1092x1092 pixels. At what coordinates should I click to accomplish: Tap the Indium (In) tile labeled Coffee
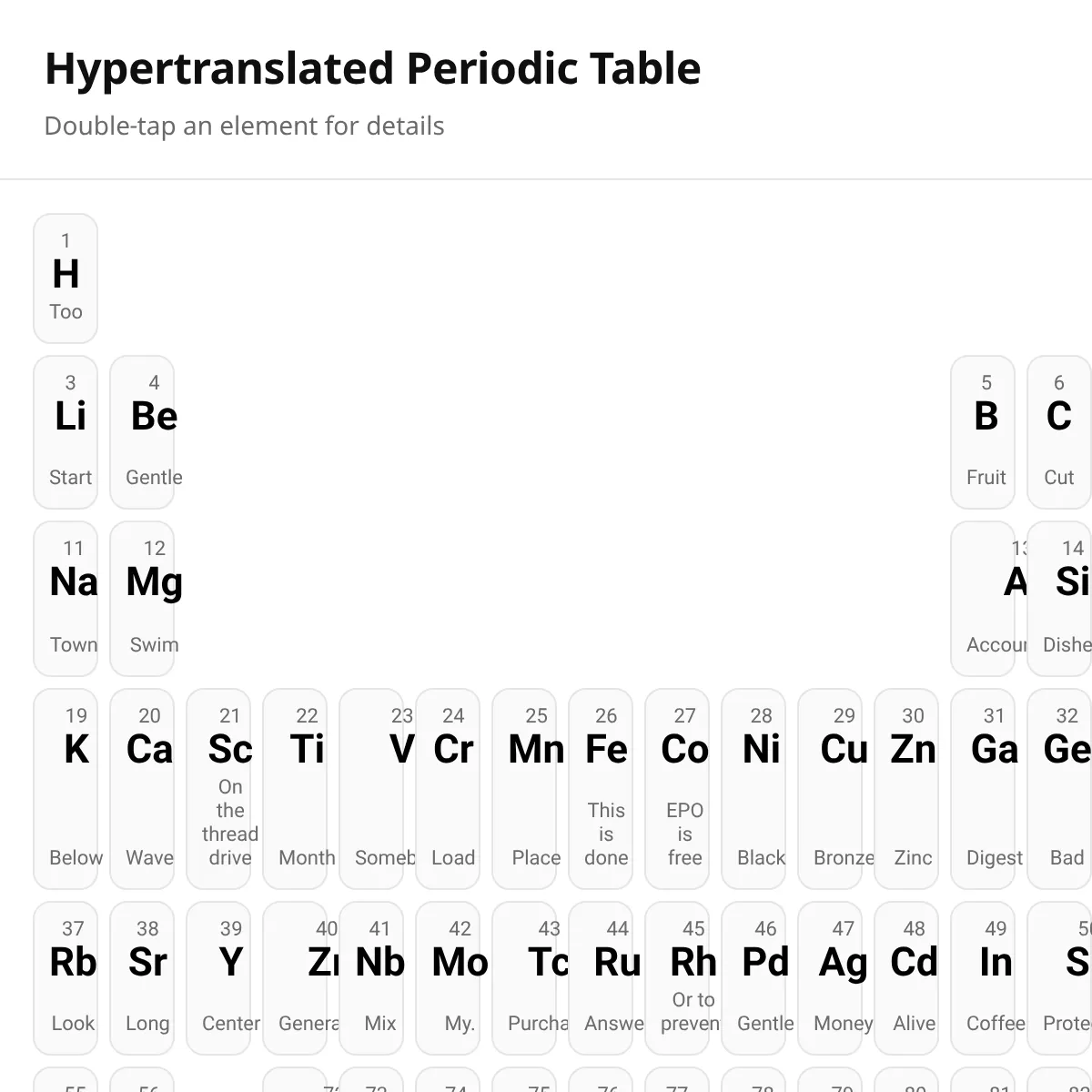pos(983,978)
